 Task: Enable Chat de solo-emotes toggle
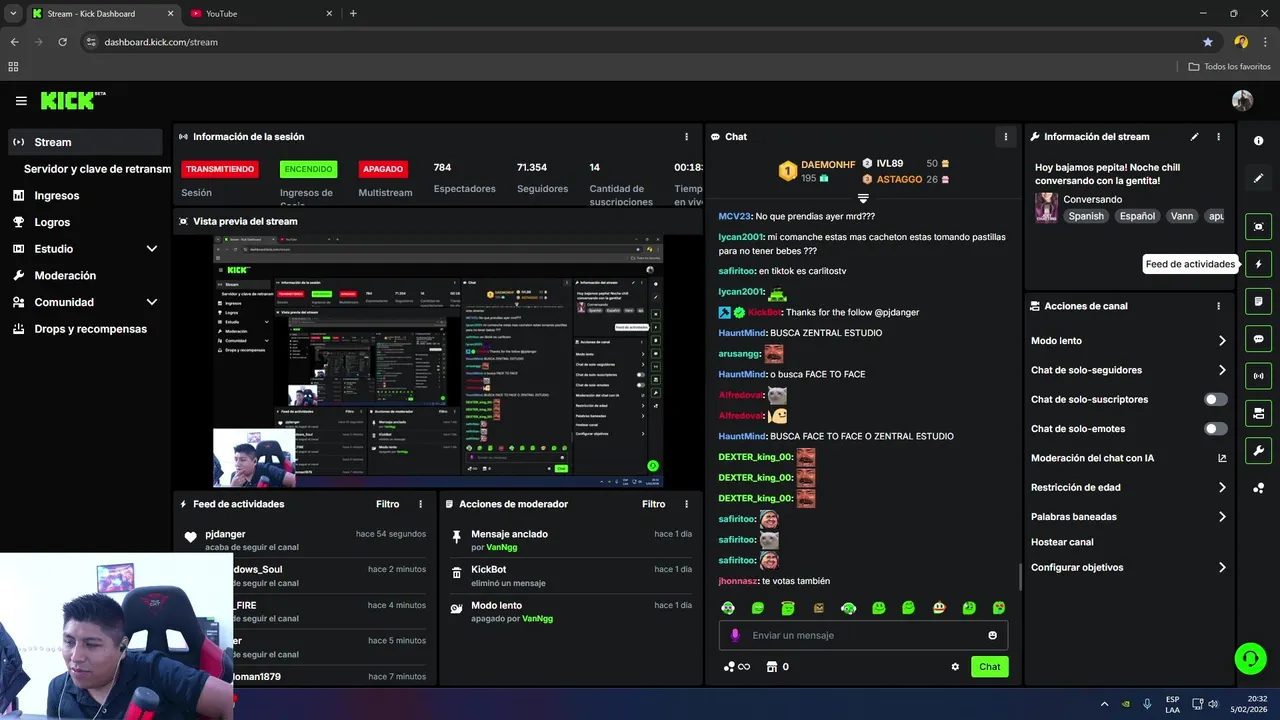pos(1215,429)
